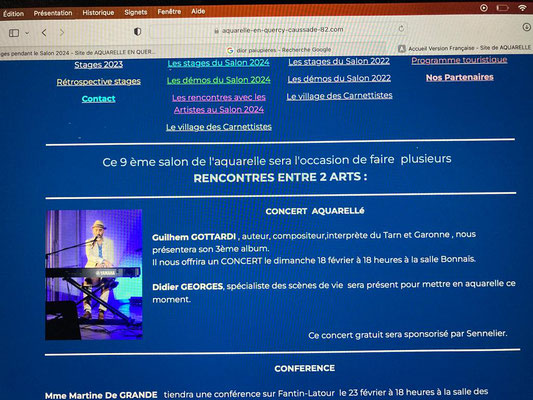Open the Fenêtre menu
Image resolution: width=533 pixels, height=400 pixels.
(169, 12)
